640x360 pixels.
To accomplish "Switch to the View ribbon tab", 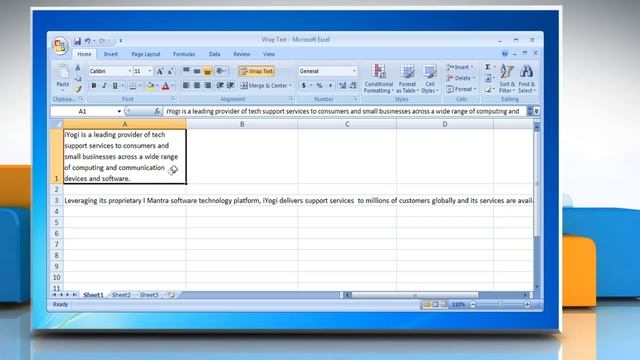I will click(x=269, y=54).
